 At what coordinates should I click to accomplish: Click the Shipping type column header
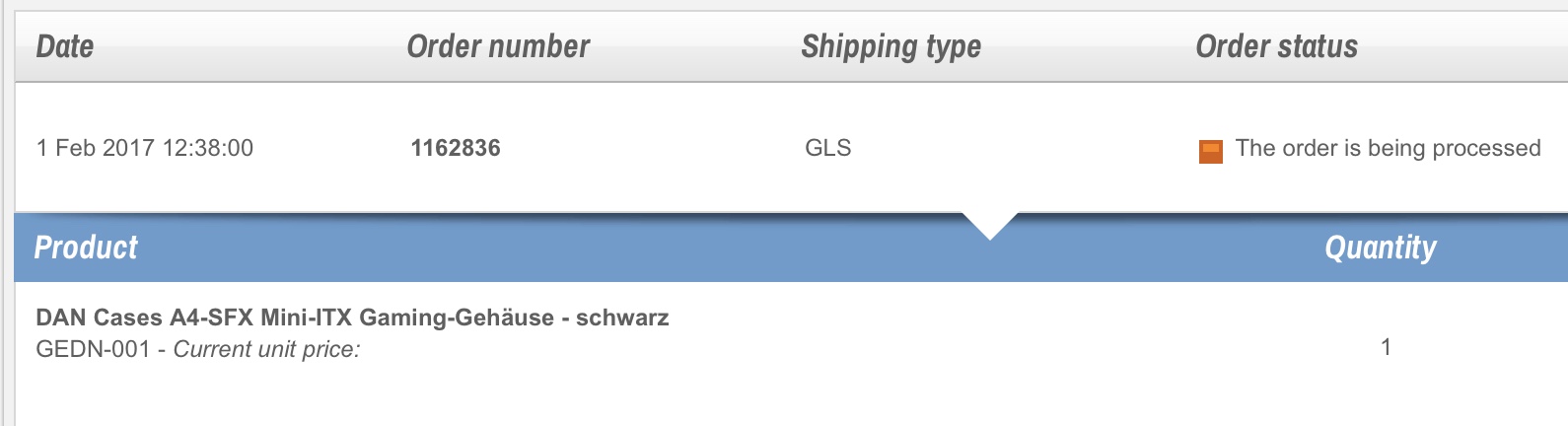[x=891, y=46]
